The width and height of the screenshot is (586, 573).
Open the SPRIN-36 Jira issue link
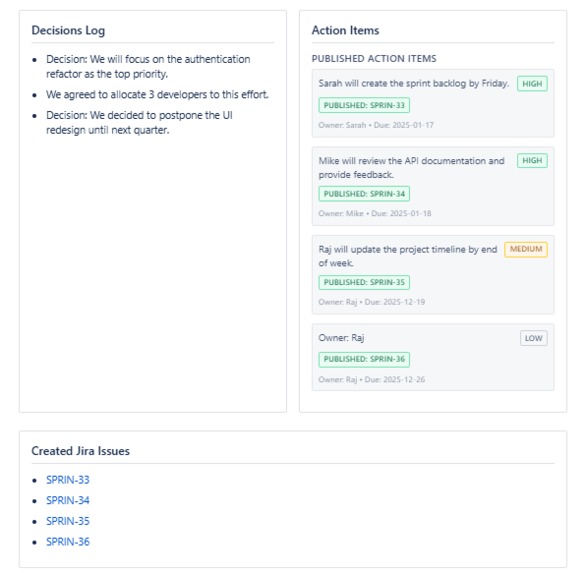68,542
